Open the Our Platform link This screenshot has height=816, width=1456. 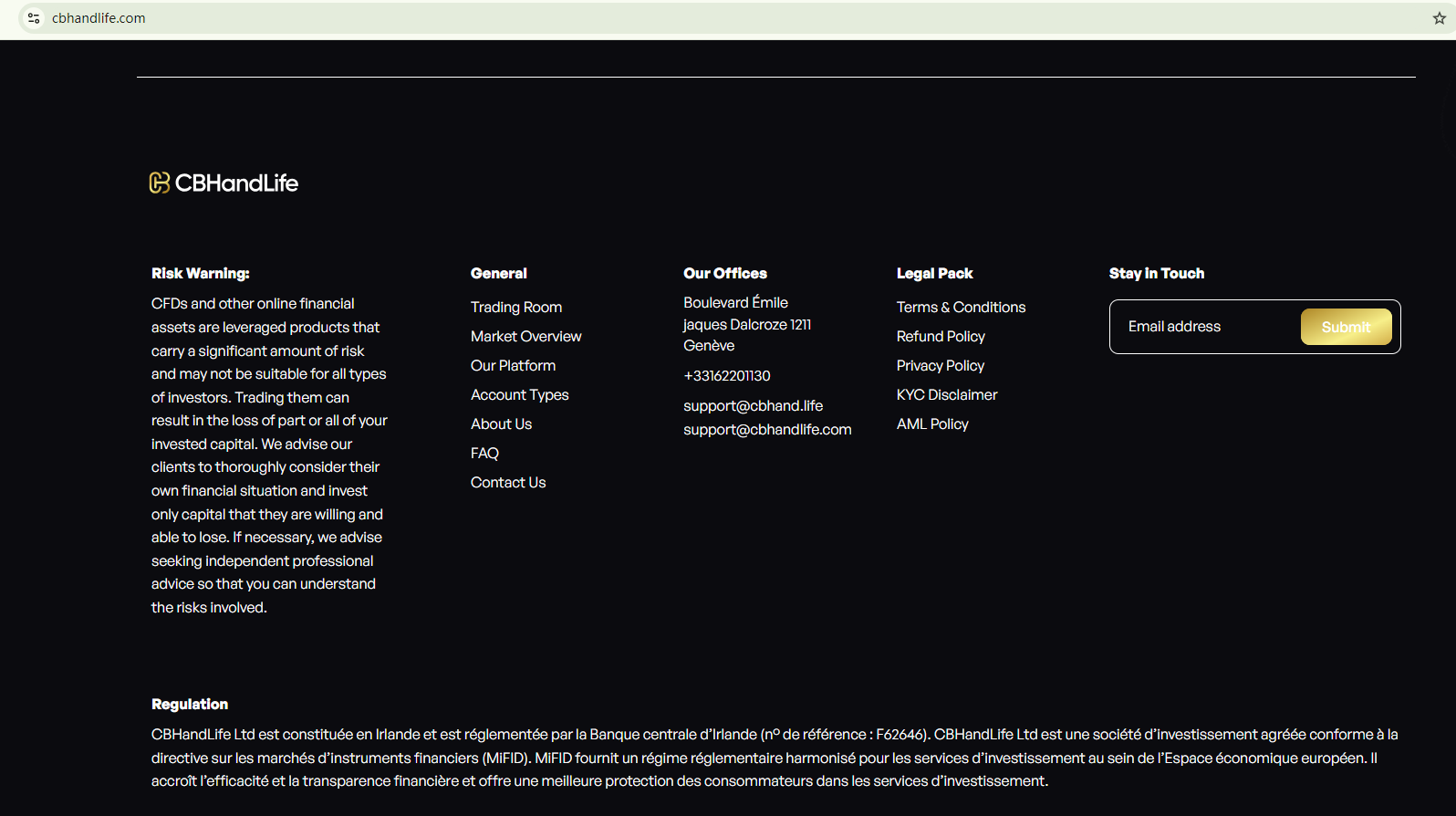(x=513, y=366)
